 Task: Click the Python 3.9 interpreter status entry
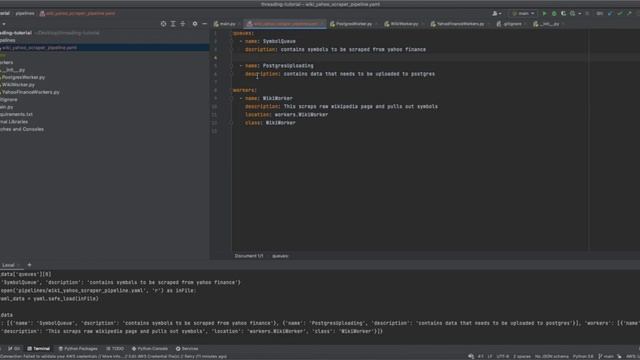tap(583, 356)
